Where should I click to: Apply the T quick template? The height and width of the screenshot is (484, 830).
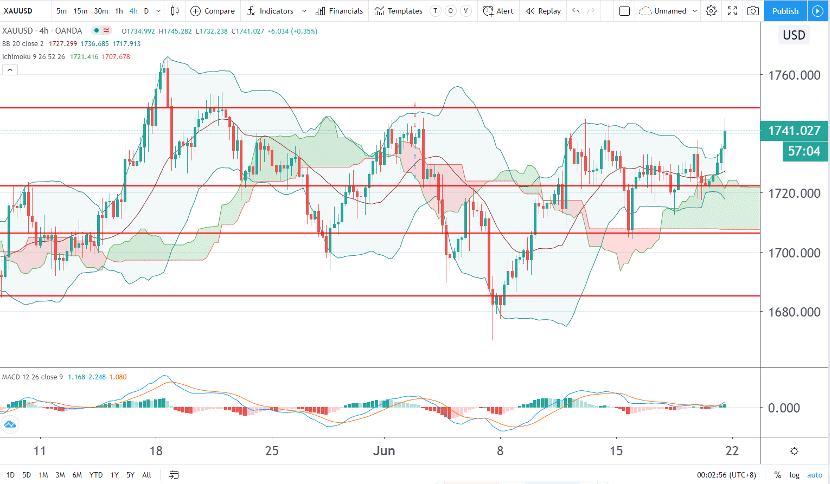pyautogui.click(x=435, y=11)
